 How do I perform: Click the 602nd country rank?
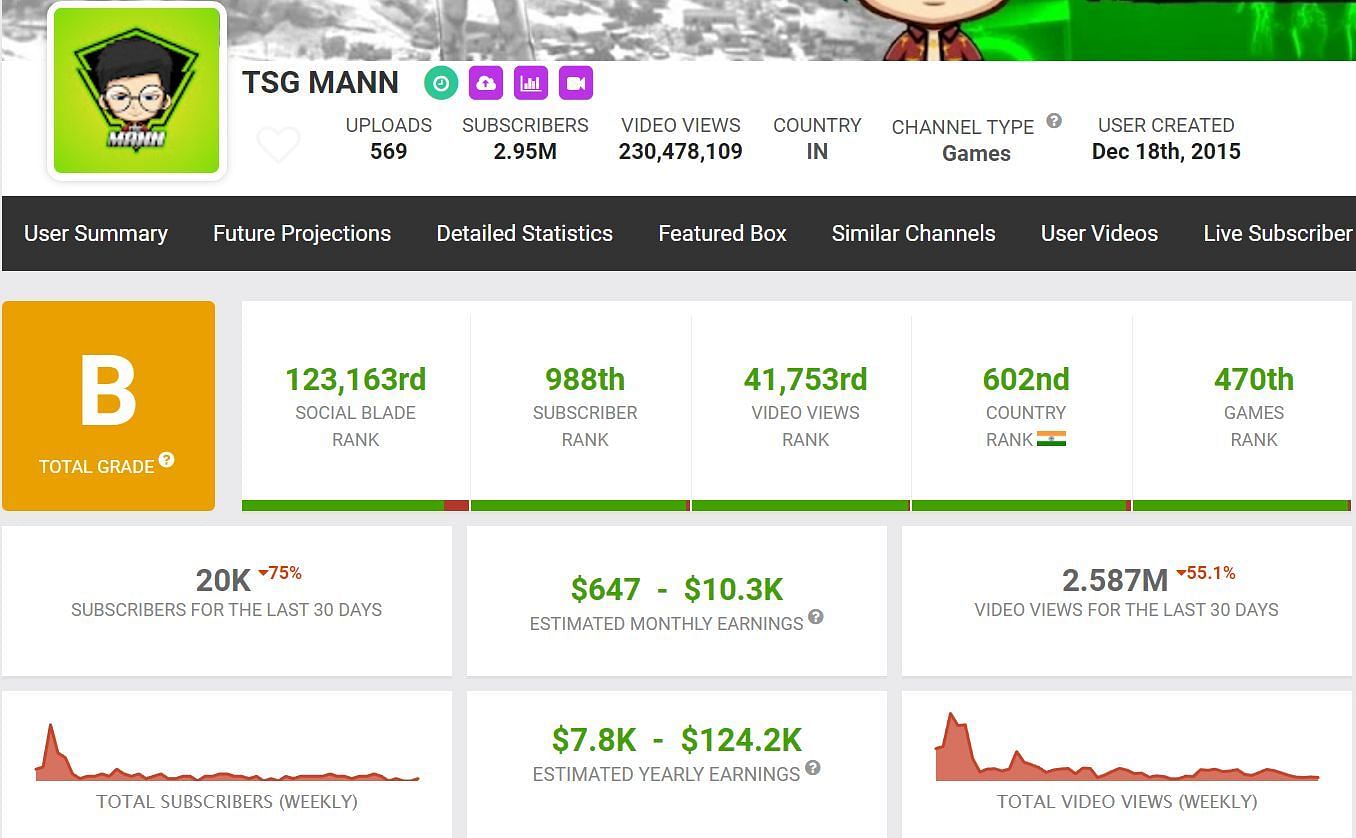[1026, 379]
